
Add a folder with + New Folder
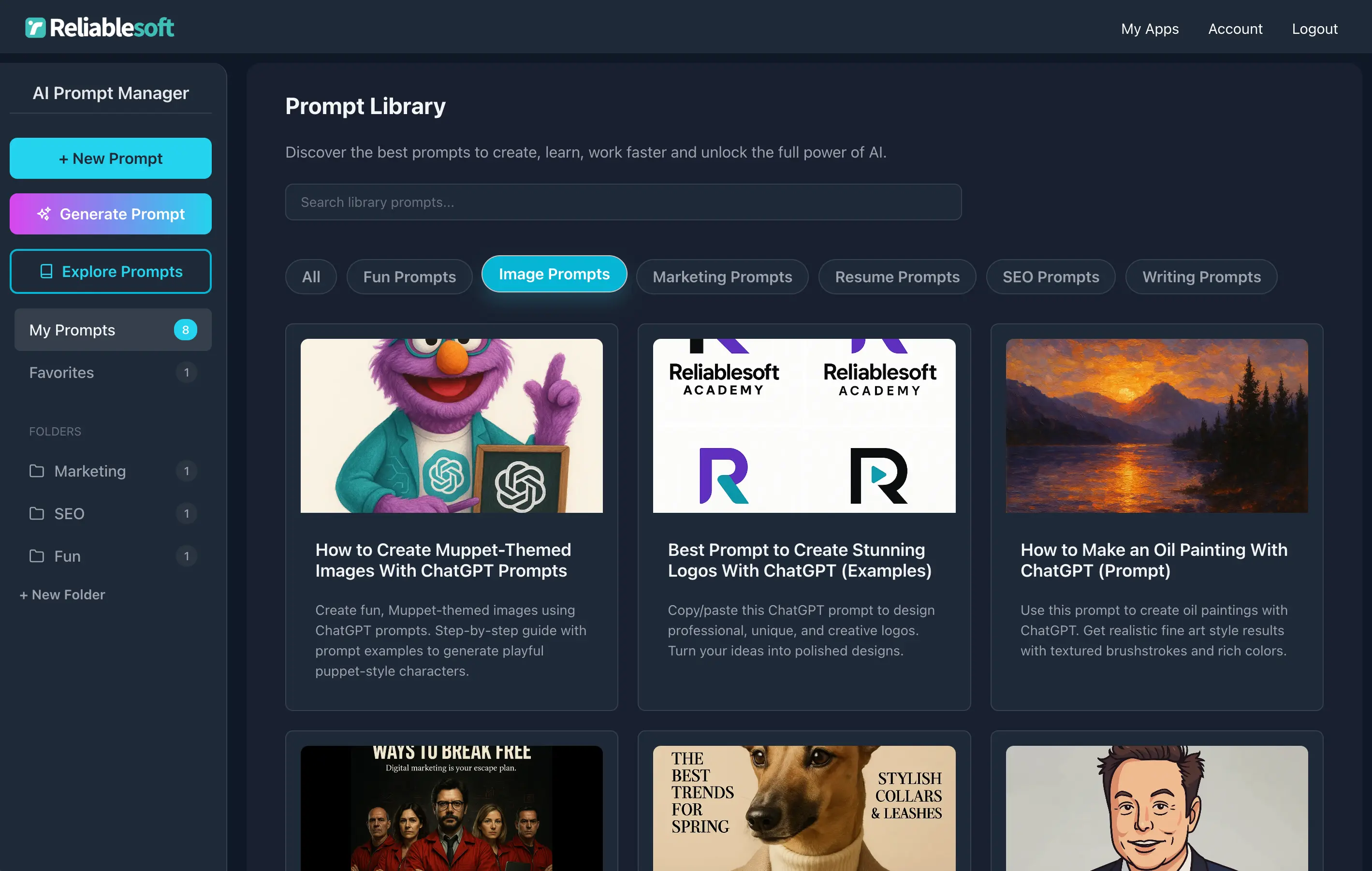(x=62, y=595)
